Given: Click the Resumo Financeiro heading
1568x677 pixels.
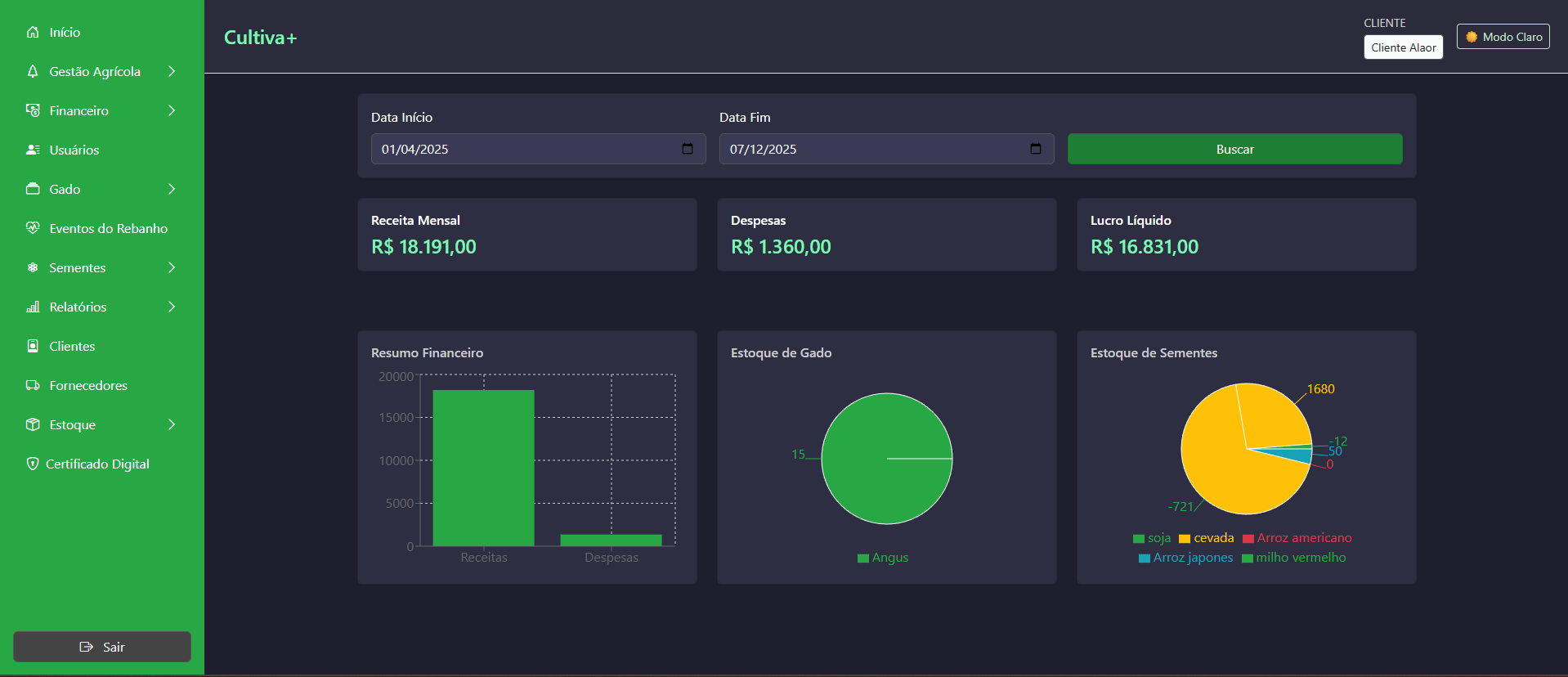Looking at the screenshot, I should click(x=427, y=353).
